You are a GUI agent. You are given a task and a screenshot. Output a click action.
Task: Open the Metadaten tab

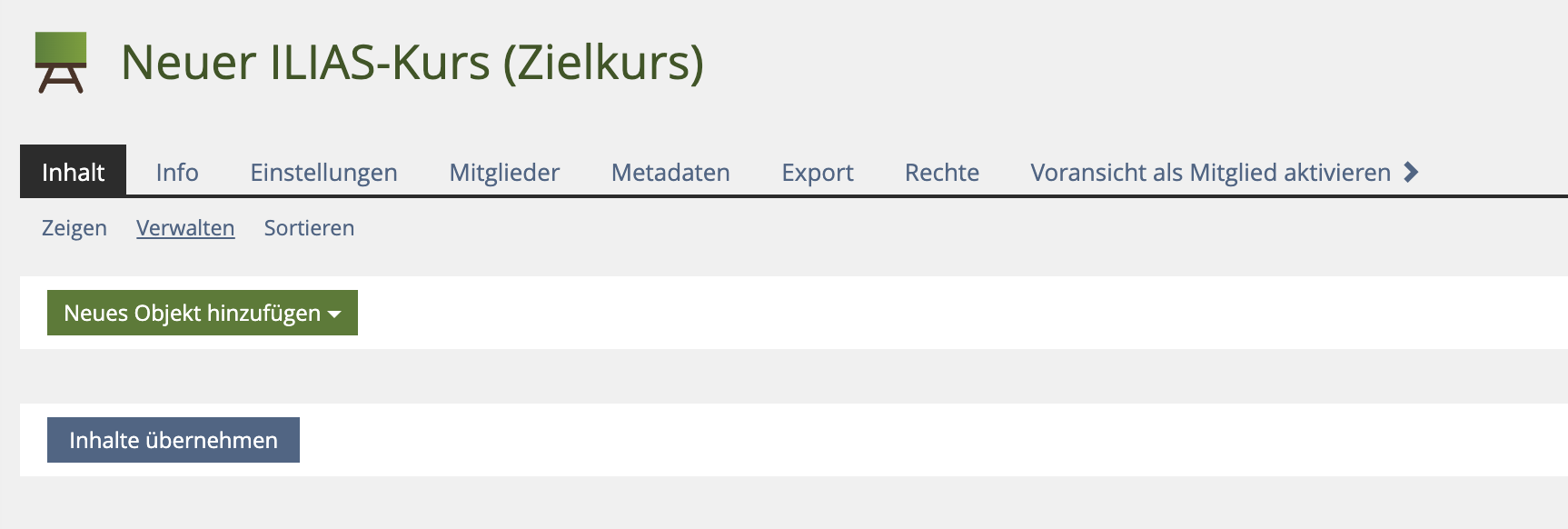point(670,172)
